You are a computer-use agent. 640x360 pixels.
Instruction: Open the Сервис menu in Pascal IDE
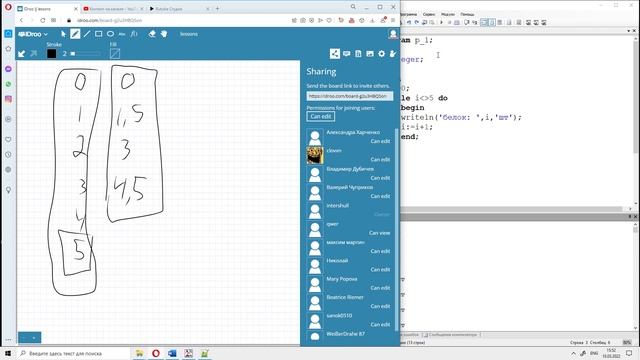[x=429, y=14]
